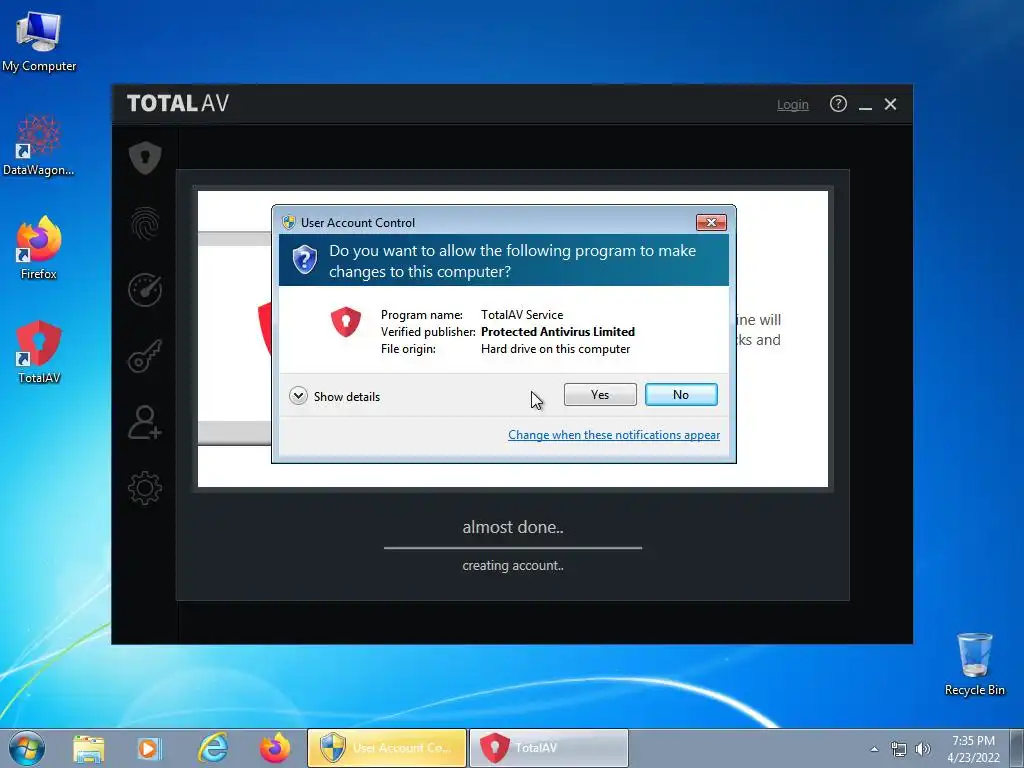Expand Show details in the UAC dialog
The width and height of the screenshot is (1024, 768).
pyautogui.click(x=334, y=396)
